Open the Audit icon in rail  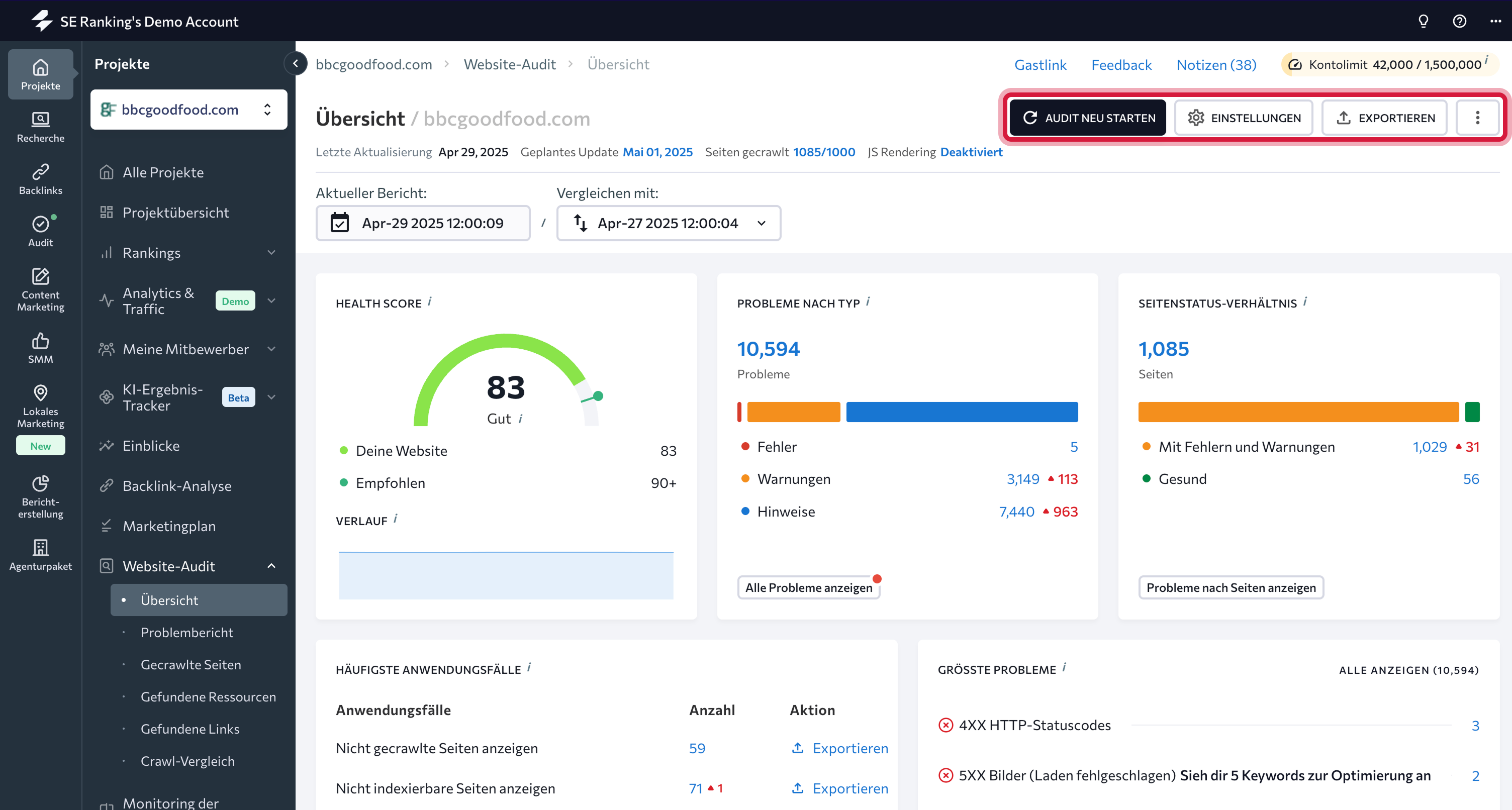41,231
